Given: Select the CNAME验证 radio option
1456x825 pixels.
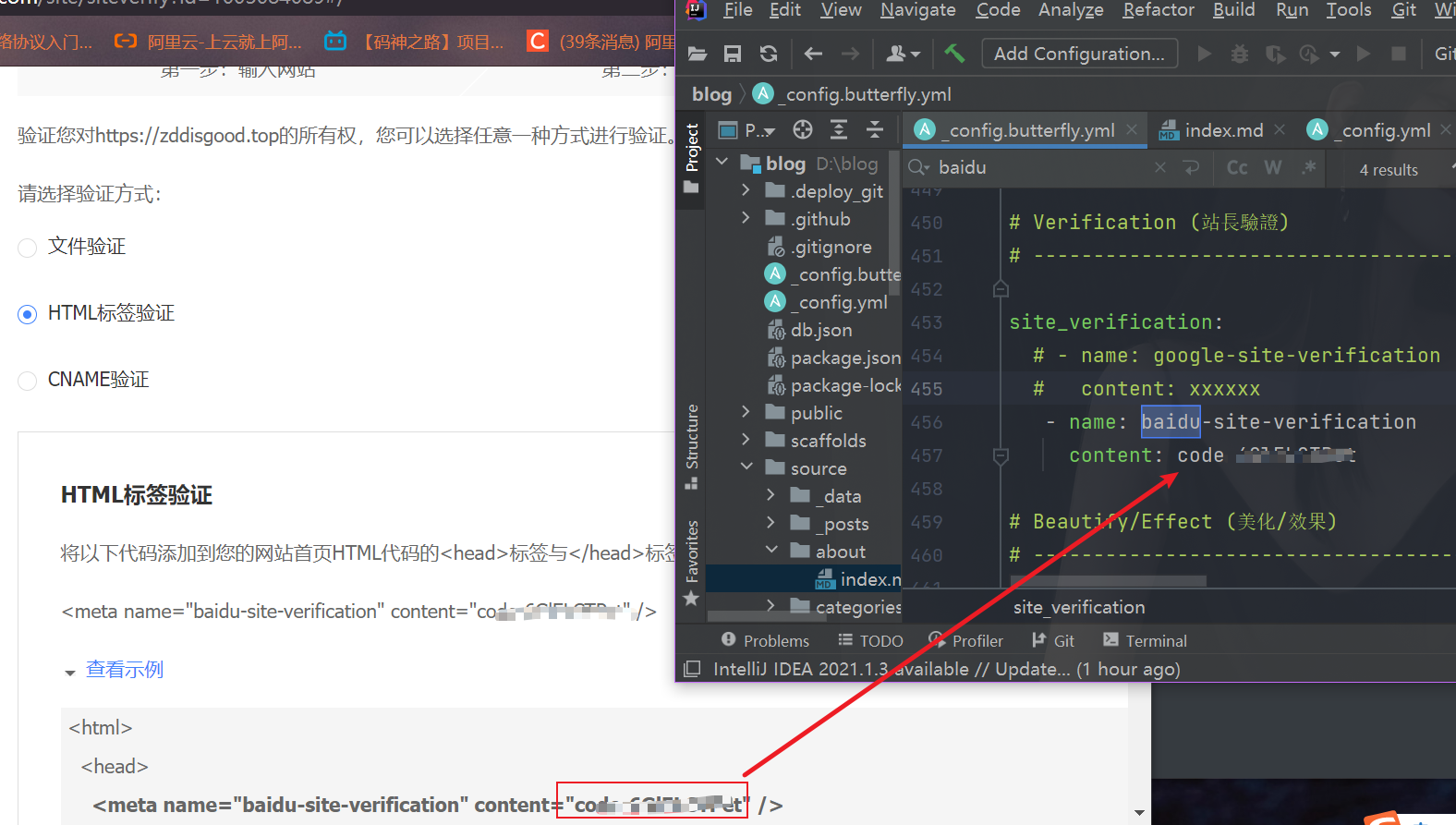Looking at the screenshot, I should click(28, 381).
